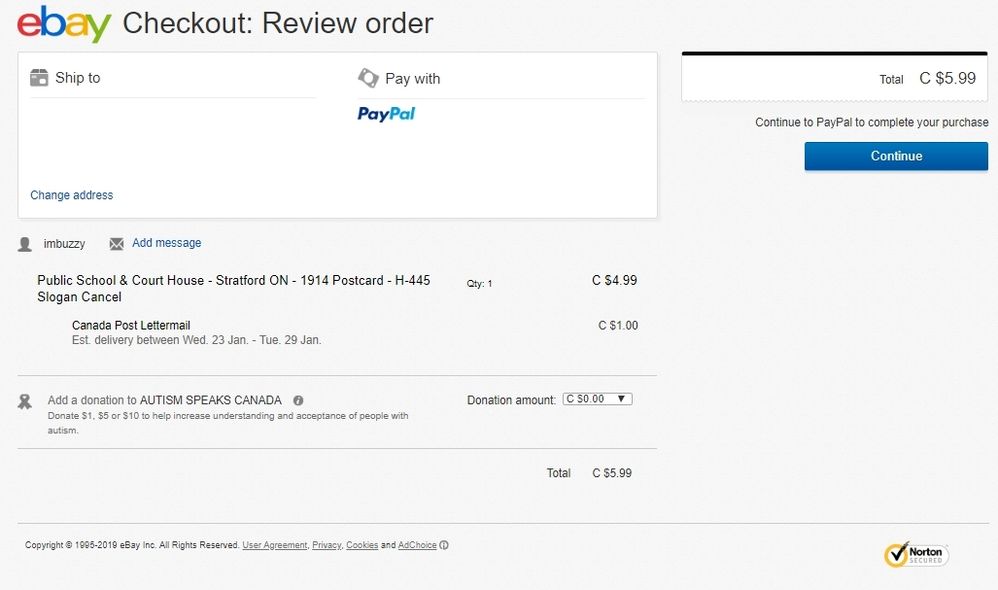Open the Donation amount dropdown

[597, 399]
